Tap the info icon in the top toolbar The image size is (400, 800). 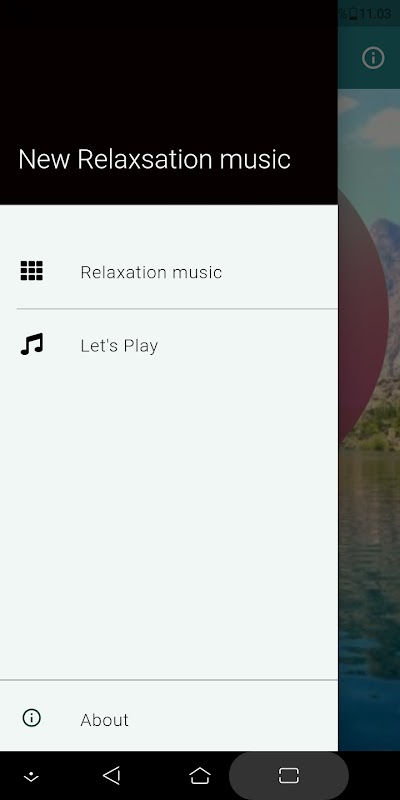pos(373,58)
